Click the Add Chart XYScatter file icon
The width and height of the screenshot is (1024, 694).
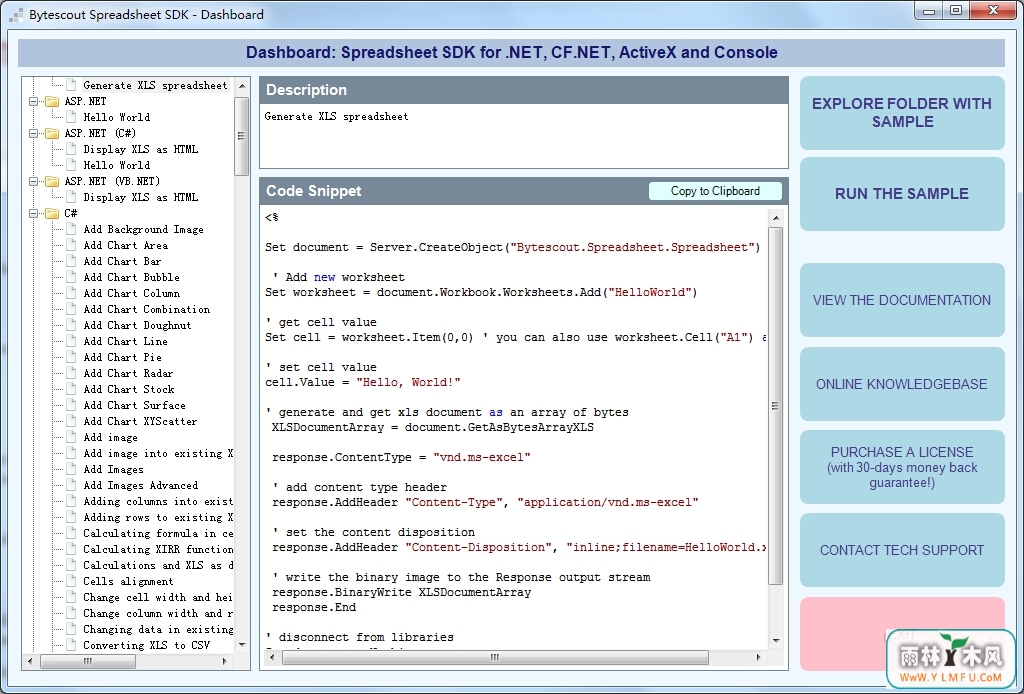(x=71, y=421)
